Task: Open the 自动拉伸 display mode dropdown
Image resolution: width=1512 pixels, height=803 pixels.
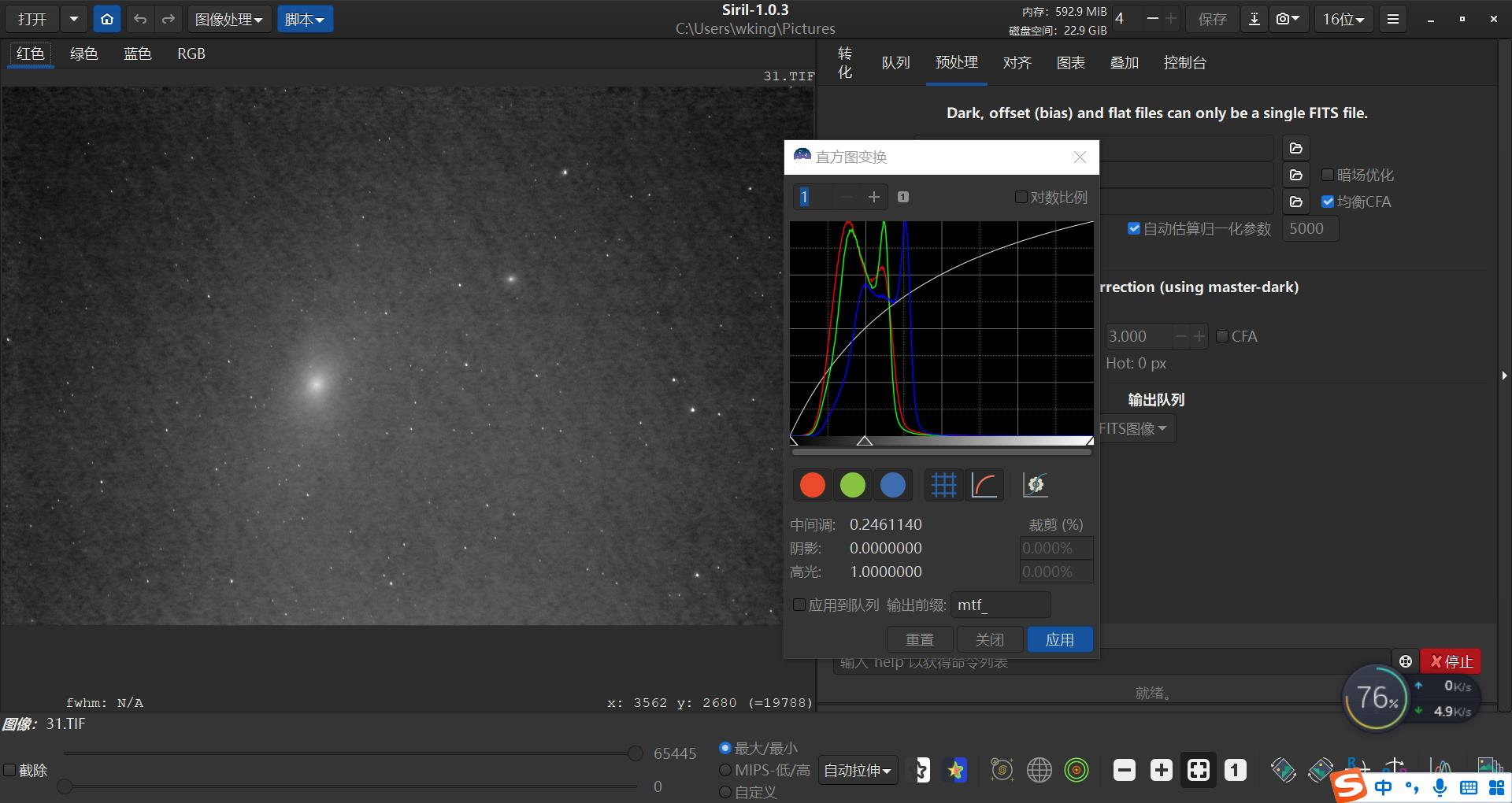Action: pos(857,770)
